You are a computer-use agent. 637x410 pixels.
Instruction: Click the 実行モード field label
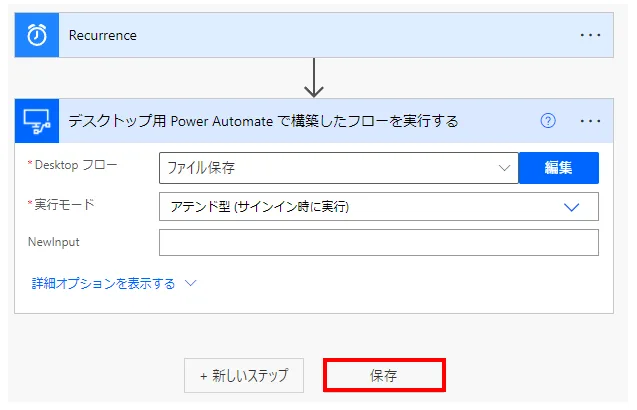point(62,204)
